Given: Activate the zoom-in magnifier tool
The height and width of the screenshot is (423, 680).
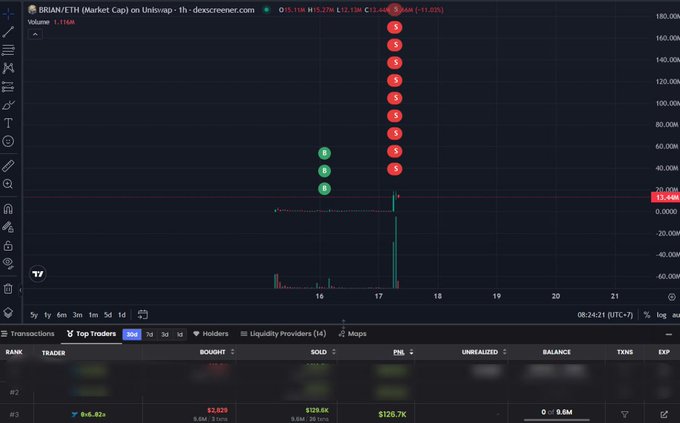Looking at the screenshot, I should [8, 184].
